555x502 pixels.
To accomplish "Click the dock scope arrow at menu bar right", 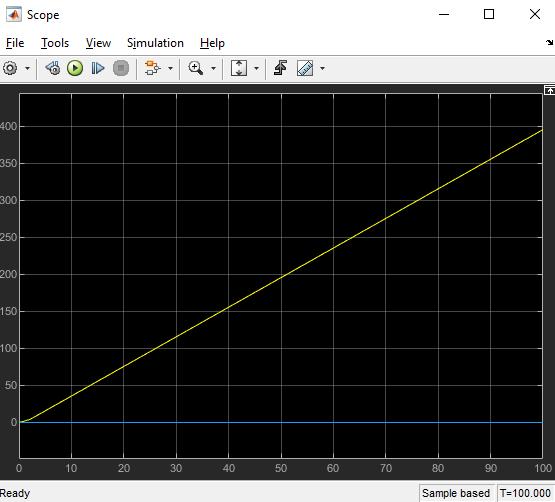I will click(x=549, y=43).
